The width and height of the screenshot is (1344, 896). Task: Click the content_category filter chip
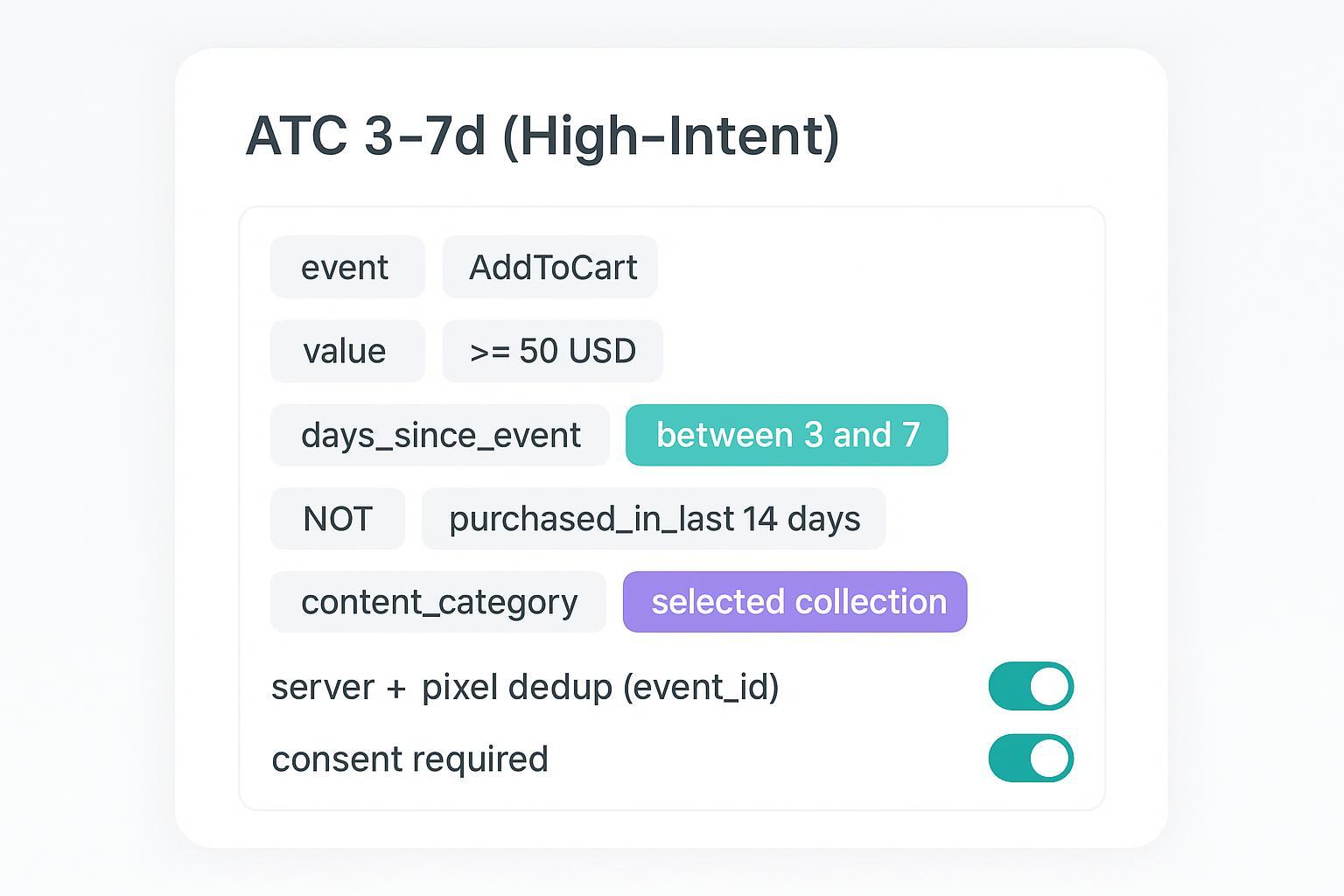[x=438, y=601]
